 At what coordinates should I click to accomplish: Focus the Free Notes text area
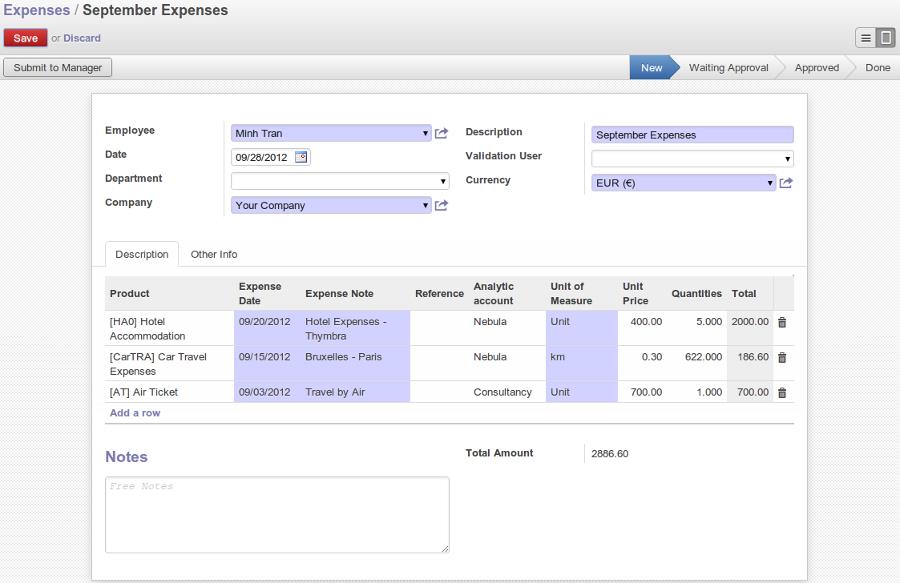[277, 515]
